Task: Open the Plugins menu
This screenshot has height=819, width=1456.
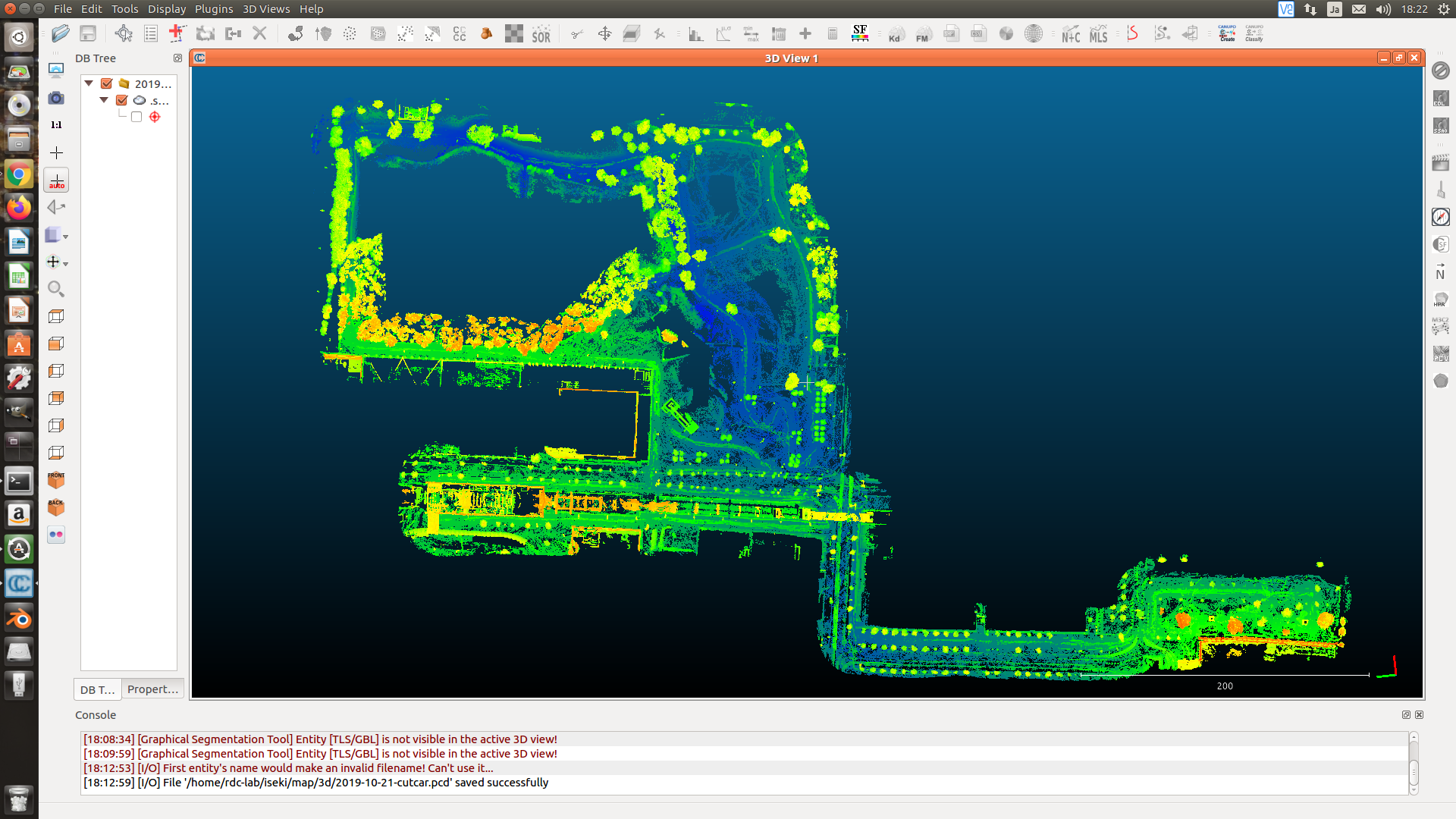Action: pos(214,9)
